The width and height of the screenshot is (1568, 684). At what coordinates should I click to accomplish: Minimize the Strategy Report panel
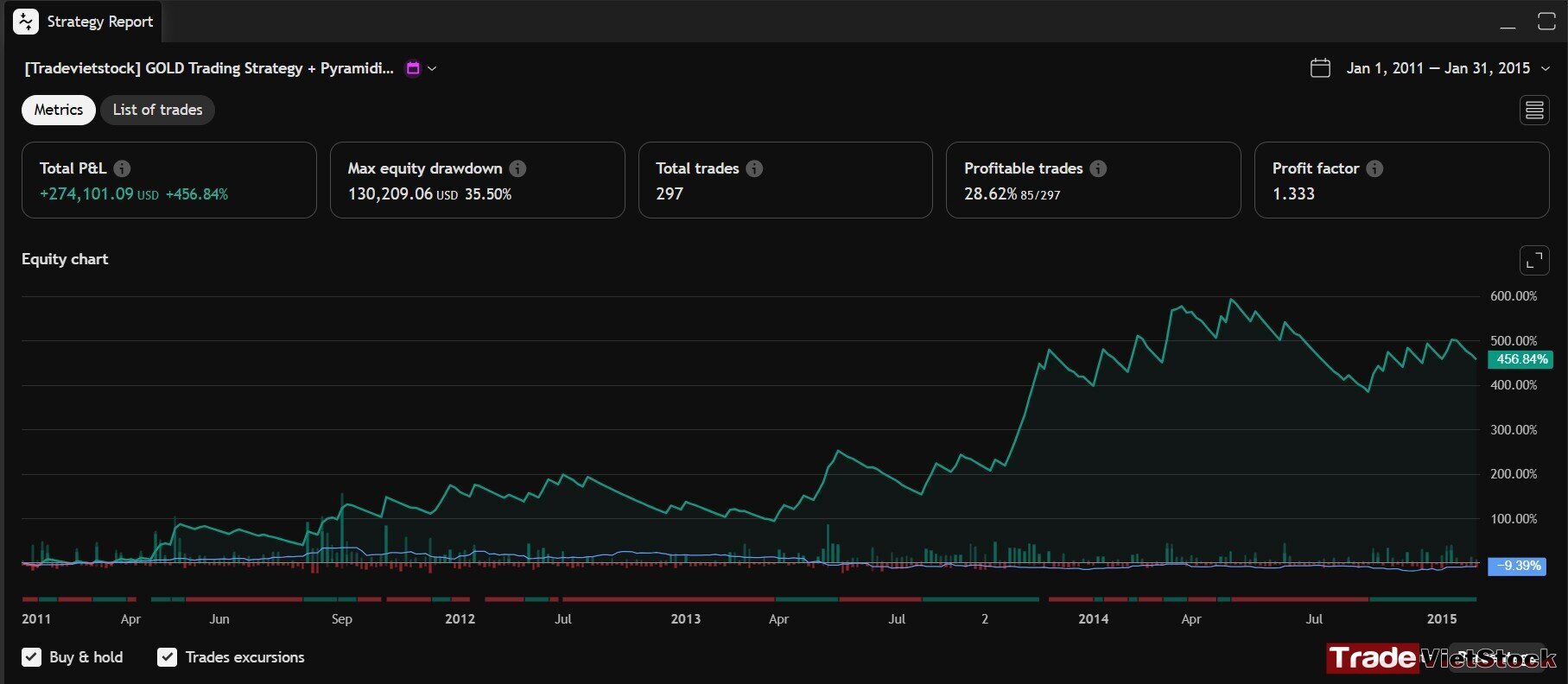click(x=1508, y=22)
